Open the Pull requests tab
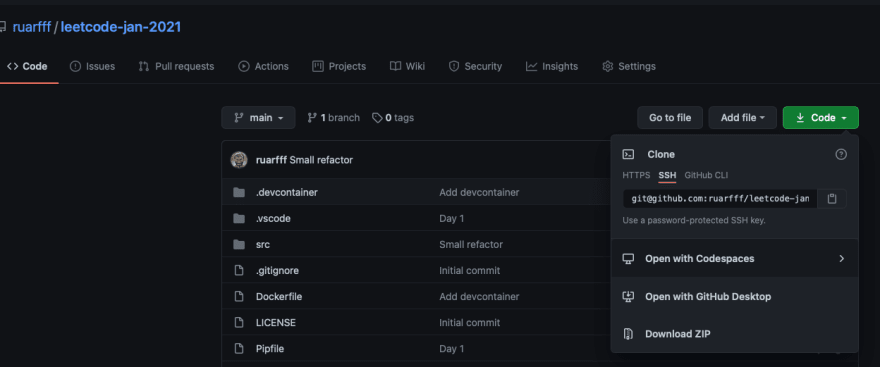Viewport: 880px width, 367px height. (176, 66)
